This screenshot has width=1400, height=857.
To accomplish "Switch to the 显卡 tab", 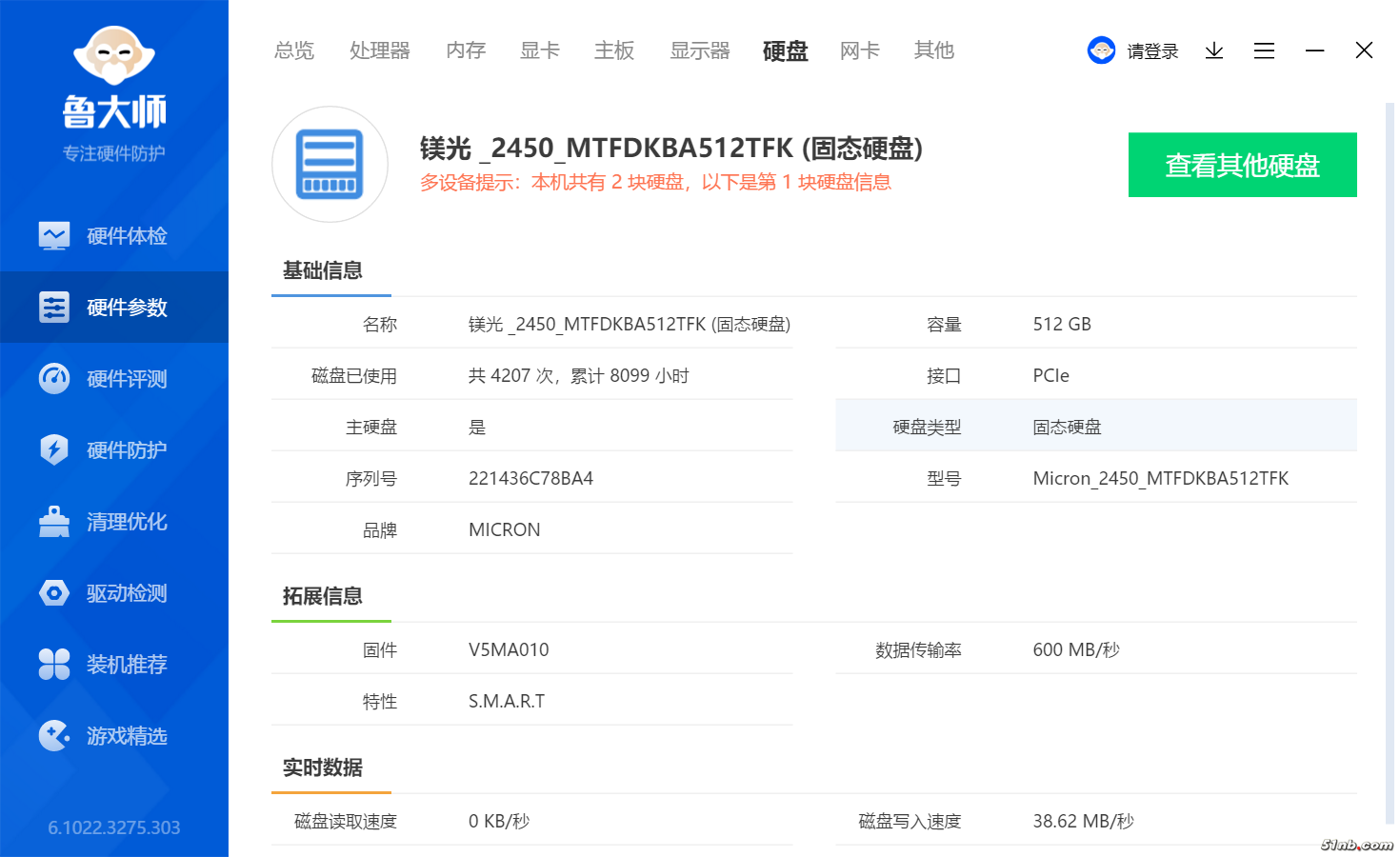I will point(539,50).
